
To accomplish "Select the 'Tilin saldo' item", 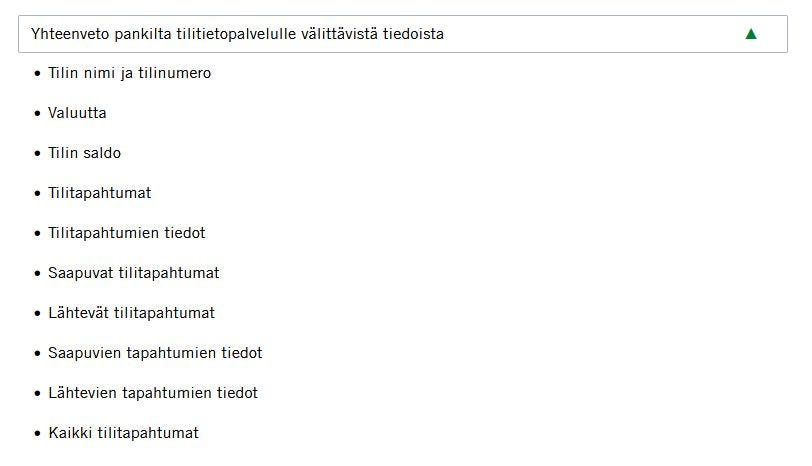I will pos(84,153).
